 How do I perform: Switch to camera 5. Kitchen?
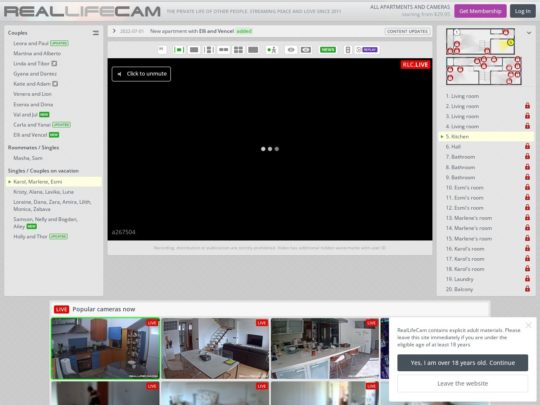(x=486, y=136)
